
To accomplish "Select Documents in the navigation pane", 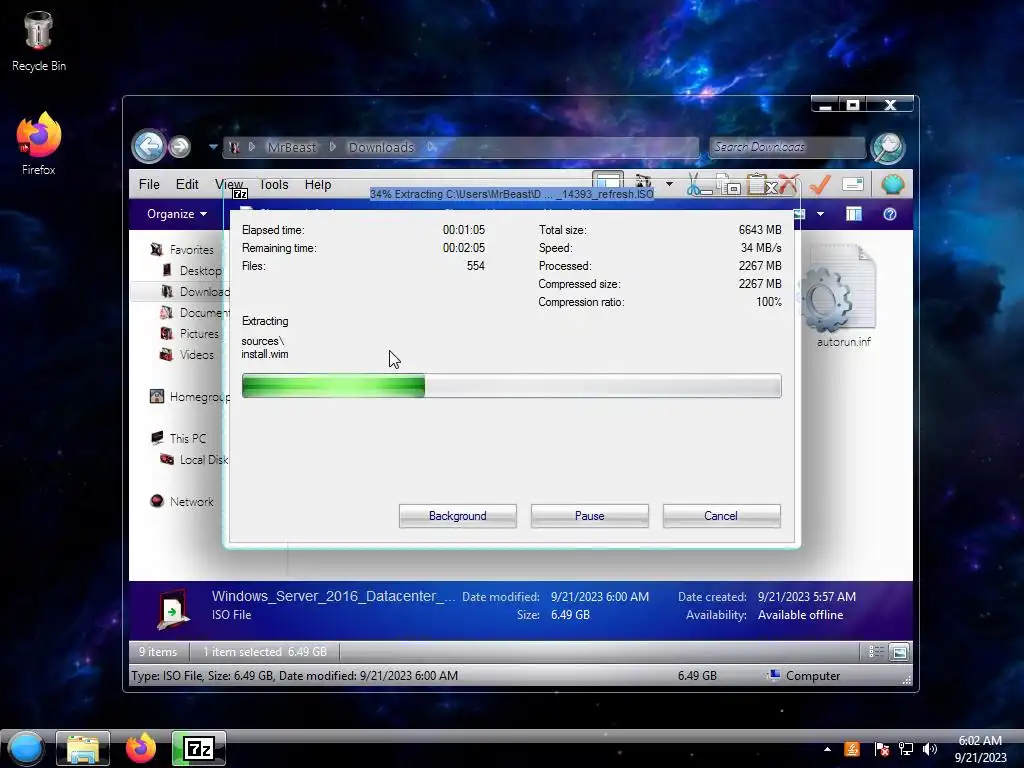I will 204,312.
